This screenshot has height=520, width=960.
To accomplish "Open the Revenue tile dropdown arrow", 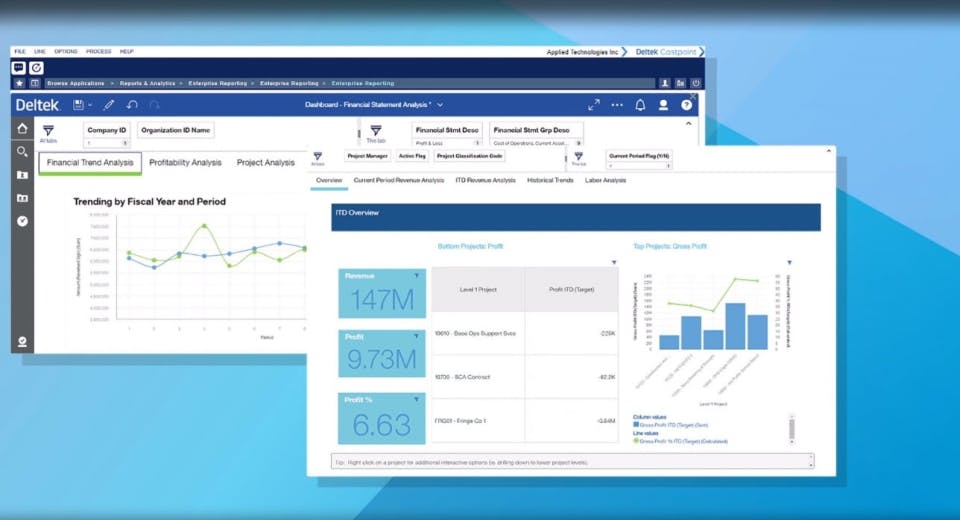I will [x=416, y=276].
